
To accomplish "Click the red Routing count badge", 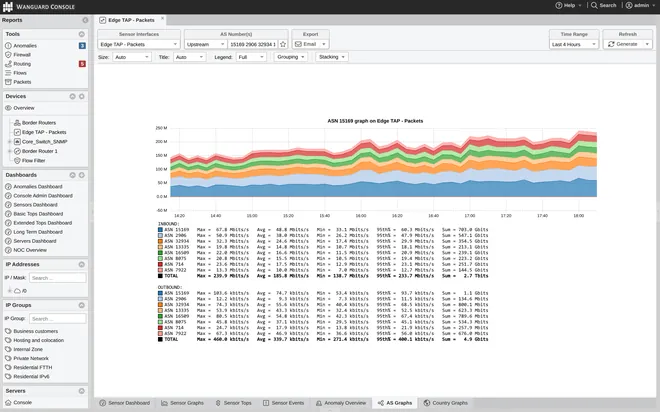I will click(82, 64).
